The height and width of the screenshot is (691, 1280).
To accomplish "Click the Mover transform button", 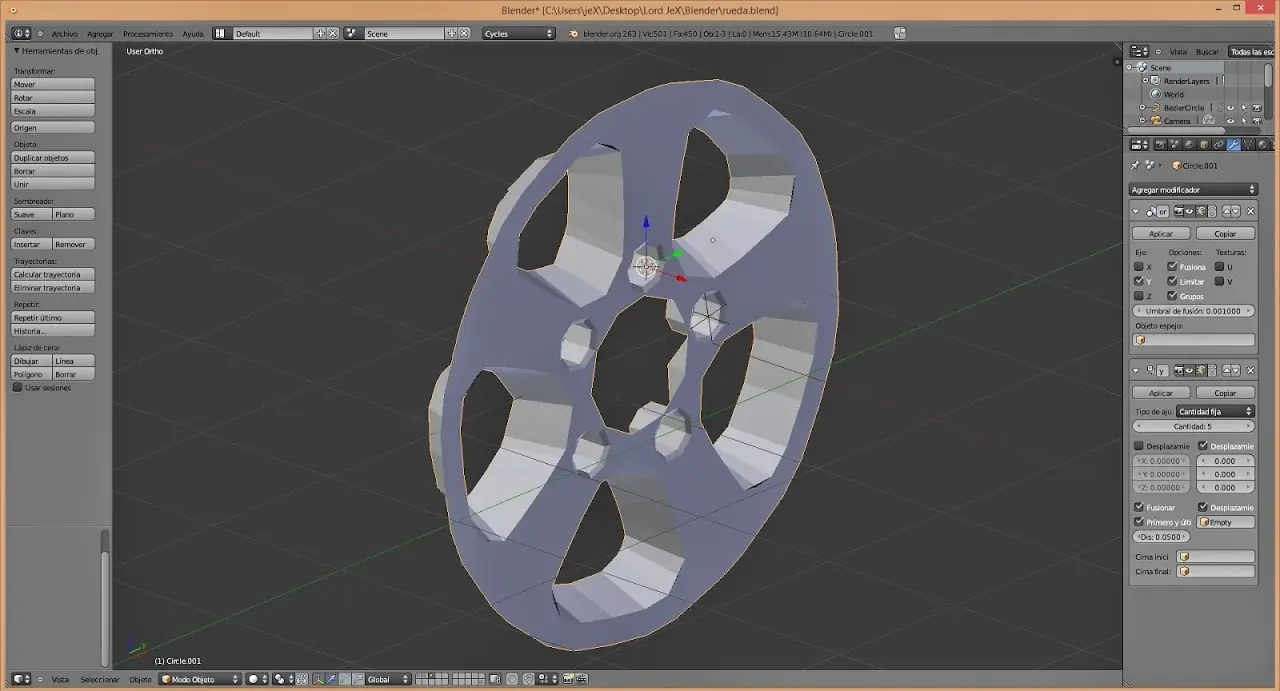I will click(x=53, y=84).
